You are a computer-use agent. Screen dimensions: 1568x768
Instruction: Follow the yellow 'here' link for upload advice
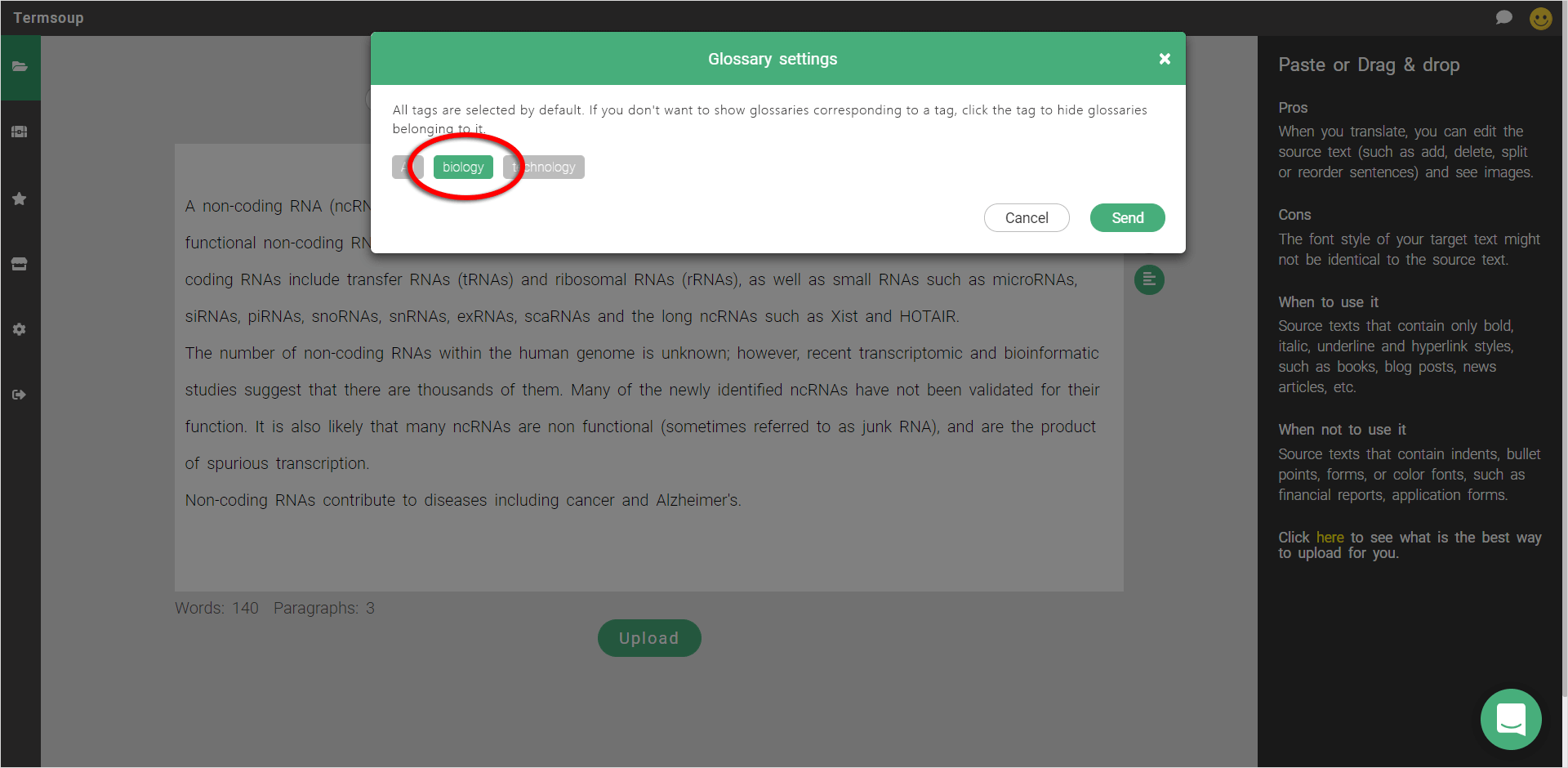[x=1330, y=538]
